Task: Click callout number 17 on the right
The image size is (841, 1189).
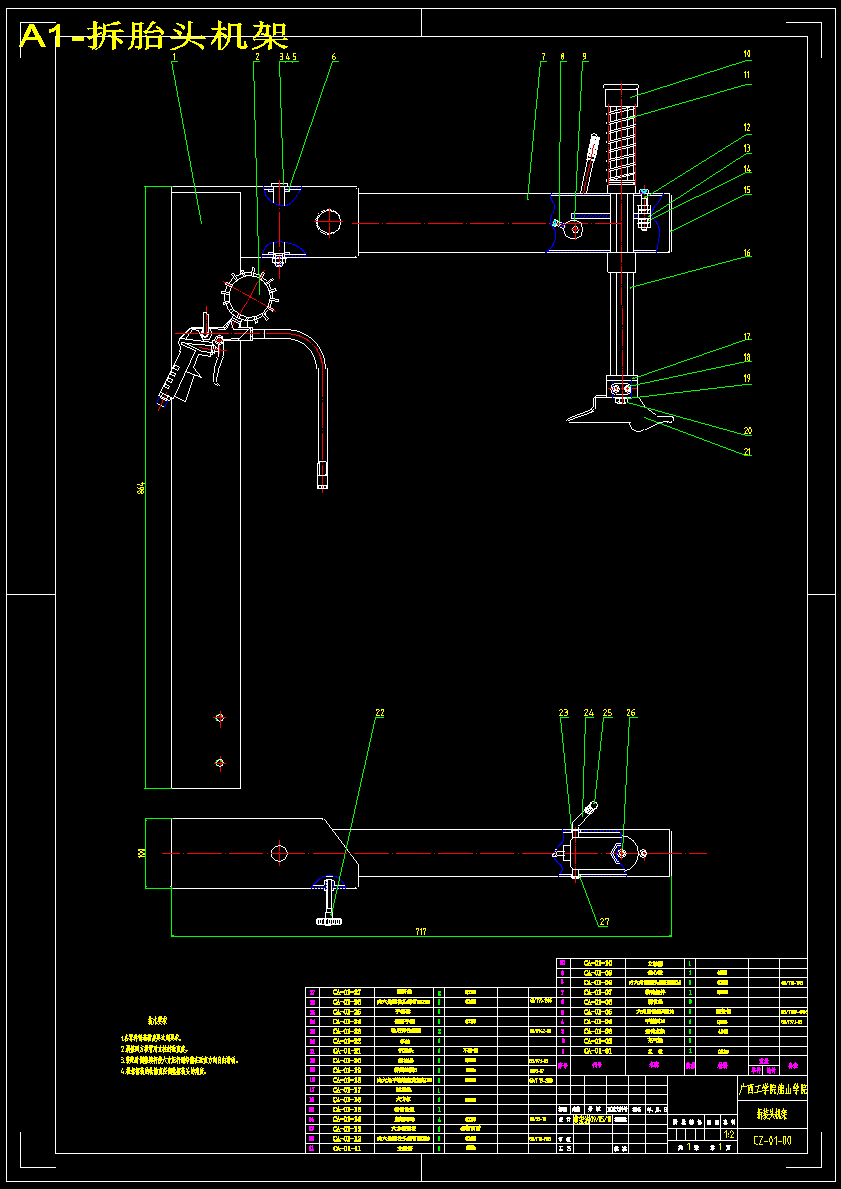Action: (x=747, y=337)
